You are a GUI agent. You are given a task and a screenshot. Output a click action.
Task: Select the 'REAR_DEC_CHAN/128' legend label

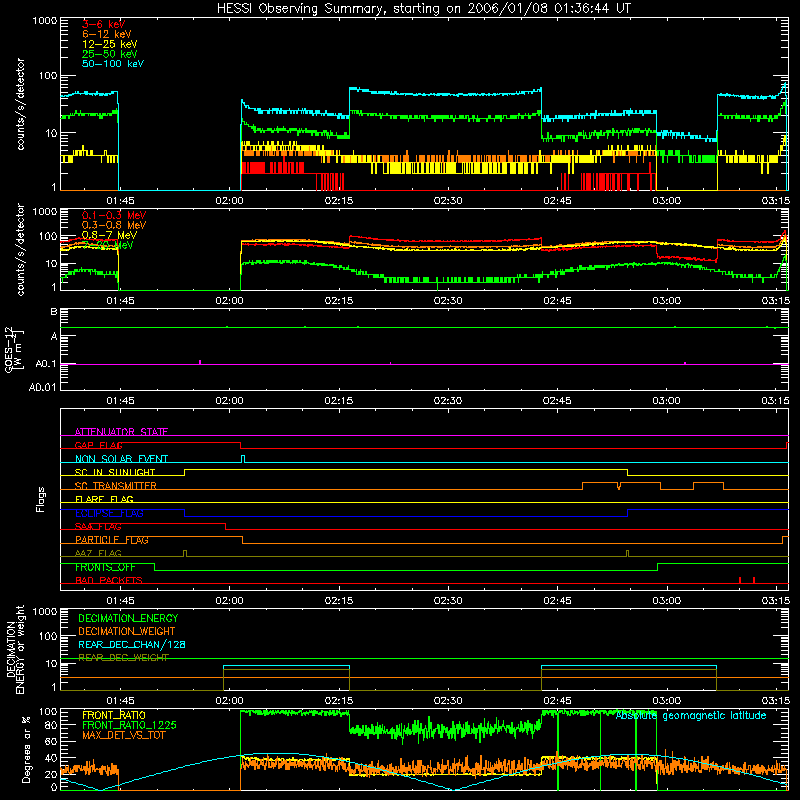132,645
